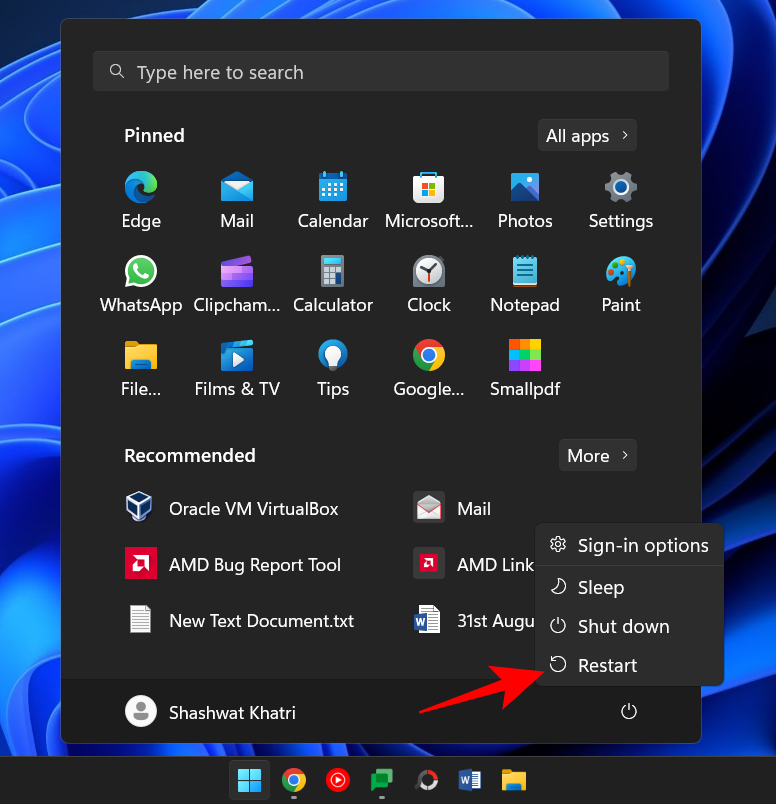
Task: Open the Microsoft Store pinned icon
Action: tap(429, 200)
